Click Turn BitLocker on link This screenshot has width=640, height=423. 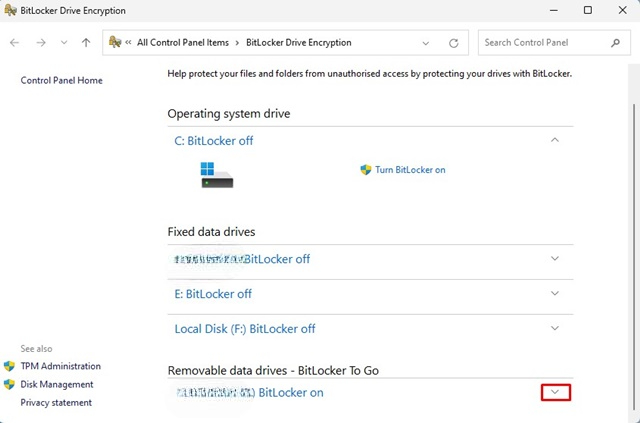410,170
